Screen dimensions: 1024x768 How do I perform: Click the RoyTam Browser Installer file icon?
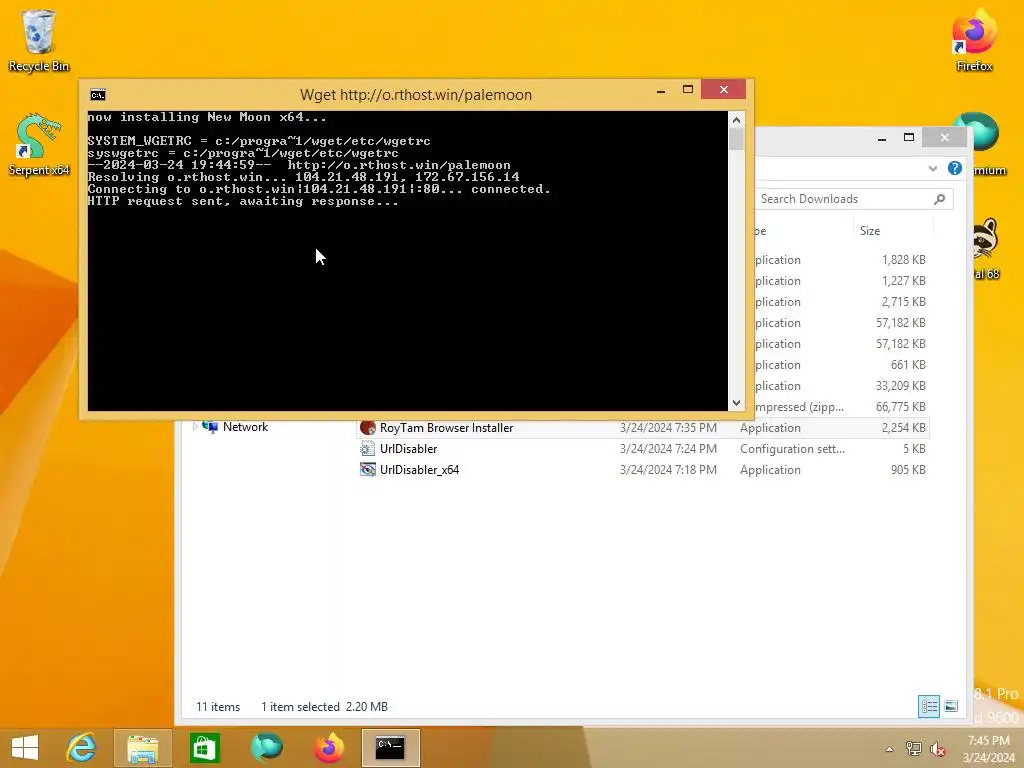pos(368,428)
